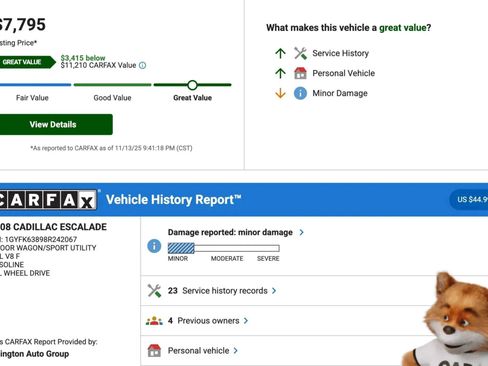The width and height of the screenshot is (488, 366).
Task: Click the damage severity bar
Action: coord(224,248)
